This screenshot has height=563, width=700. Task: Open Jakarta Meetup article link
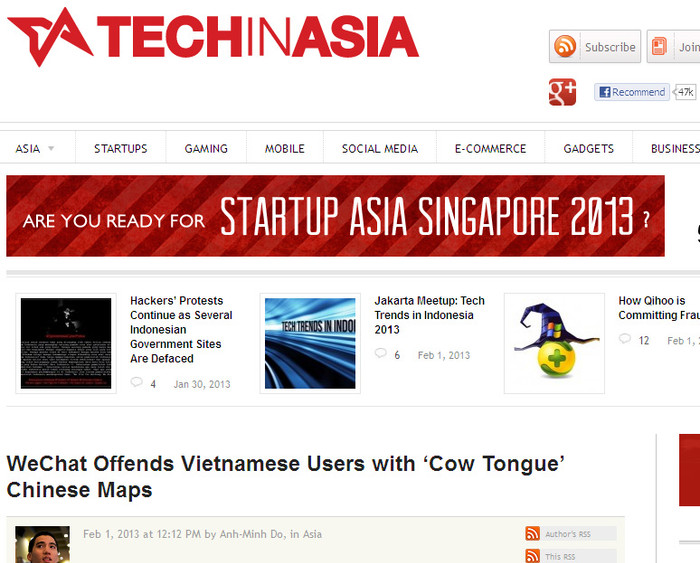click(x=429, y=315)
